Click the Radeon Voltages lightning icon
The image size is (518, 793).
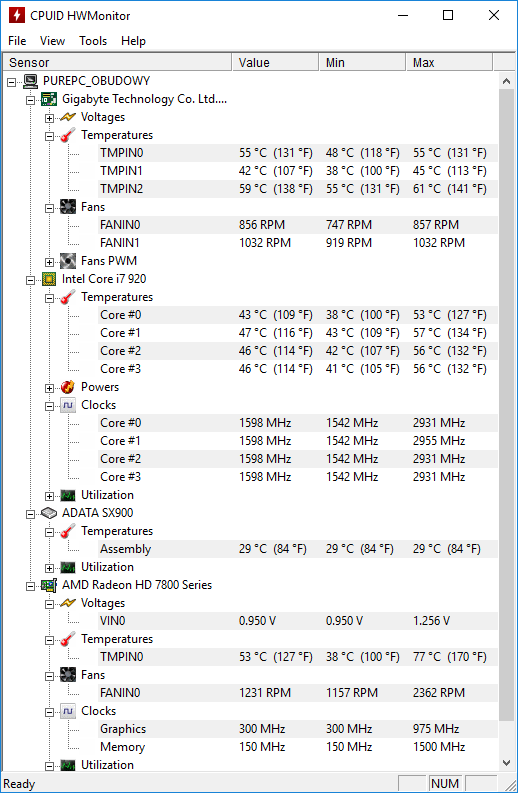68,603
